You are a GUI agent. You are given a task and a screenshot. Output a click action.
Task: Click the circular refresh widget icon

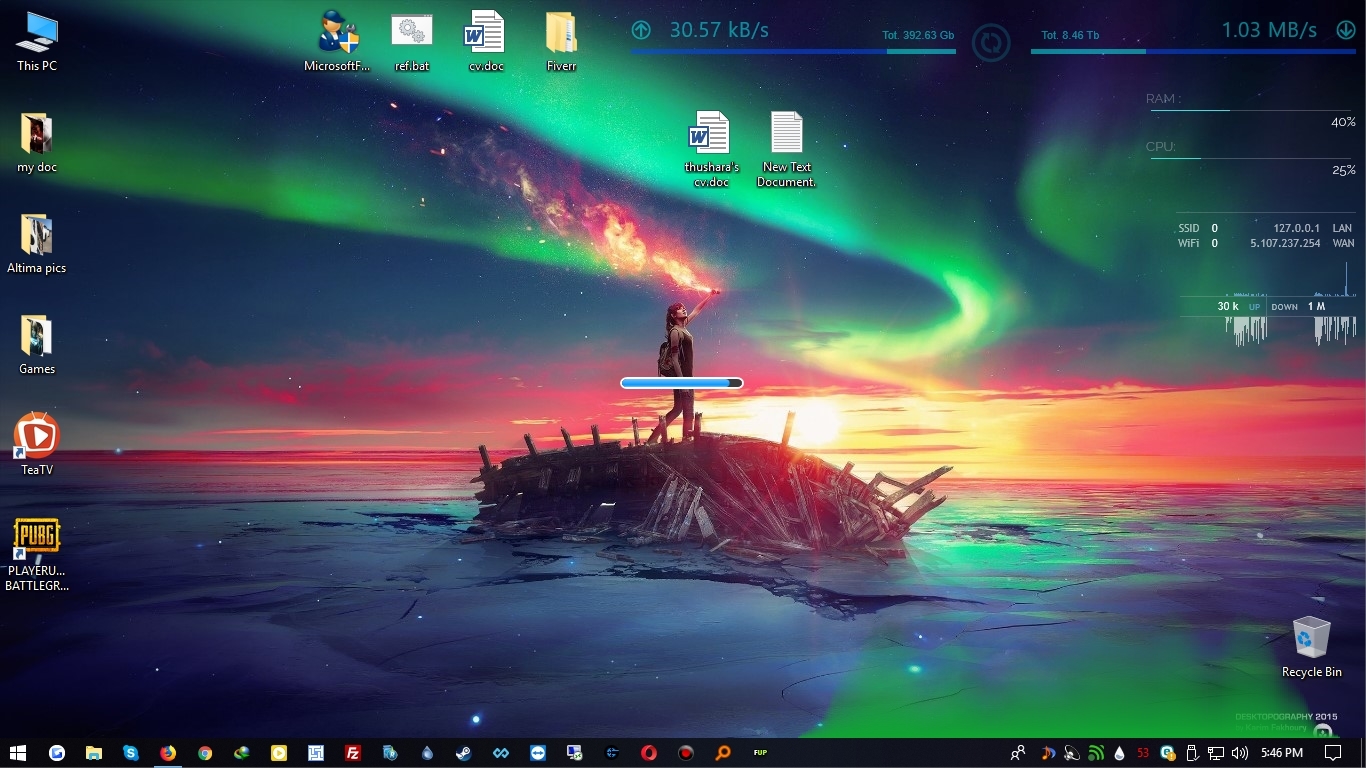pos(991,43)
